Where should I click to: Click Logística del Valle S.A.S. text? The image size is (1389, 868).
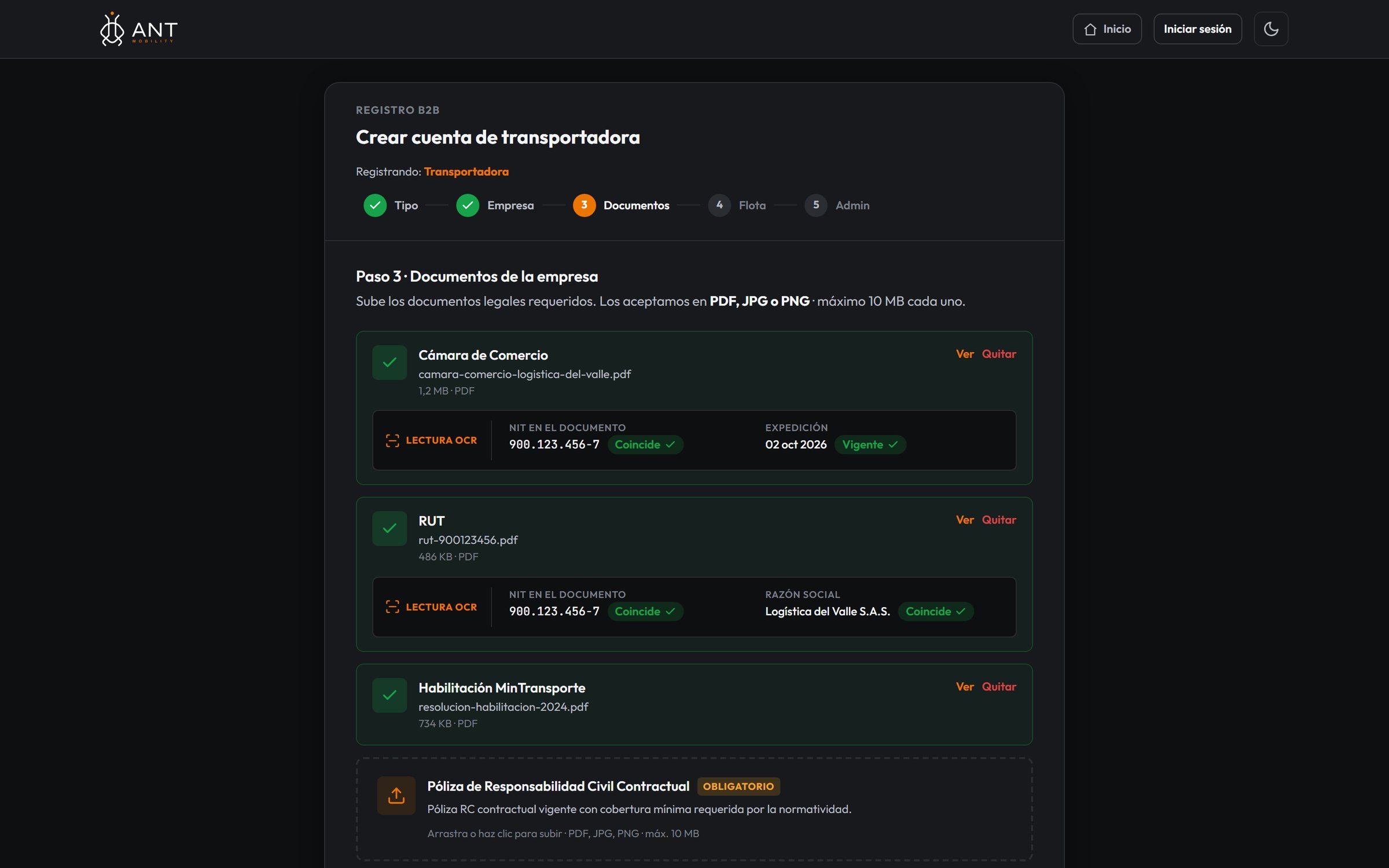click(828, 612)
